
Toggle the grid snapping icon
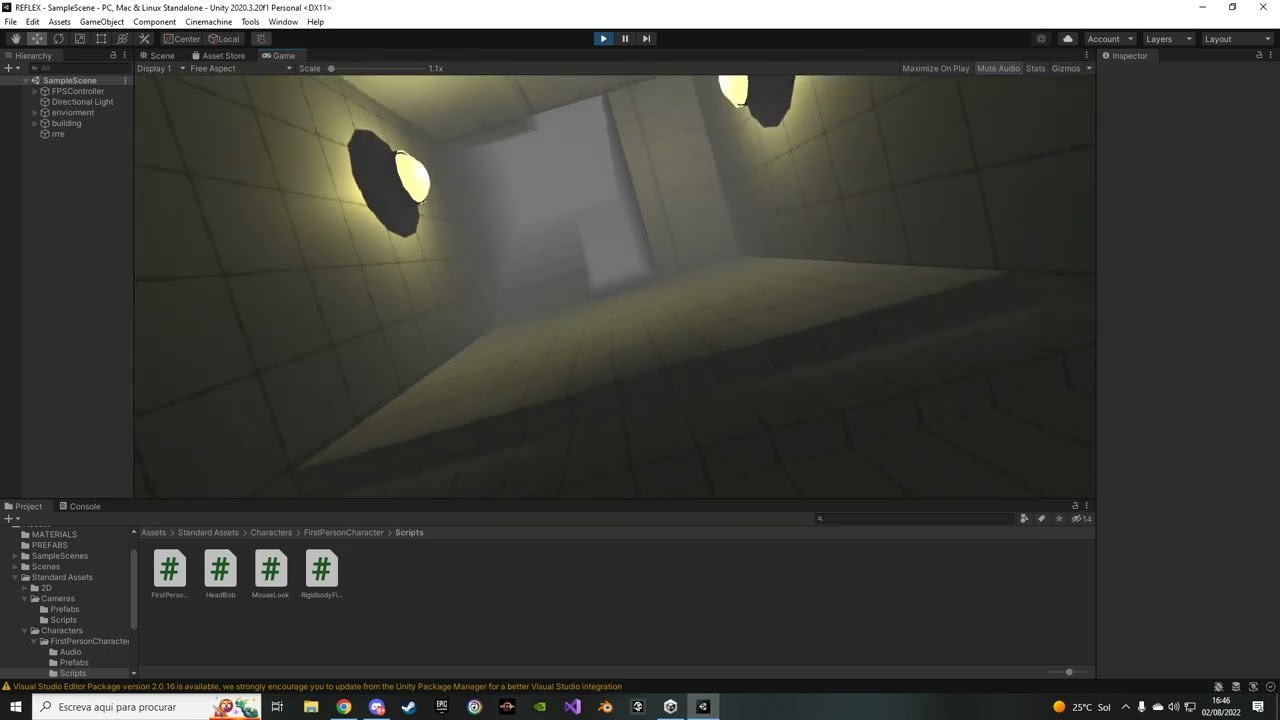click(x=261, y=39)
